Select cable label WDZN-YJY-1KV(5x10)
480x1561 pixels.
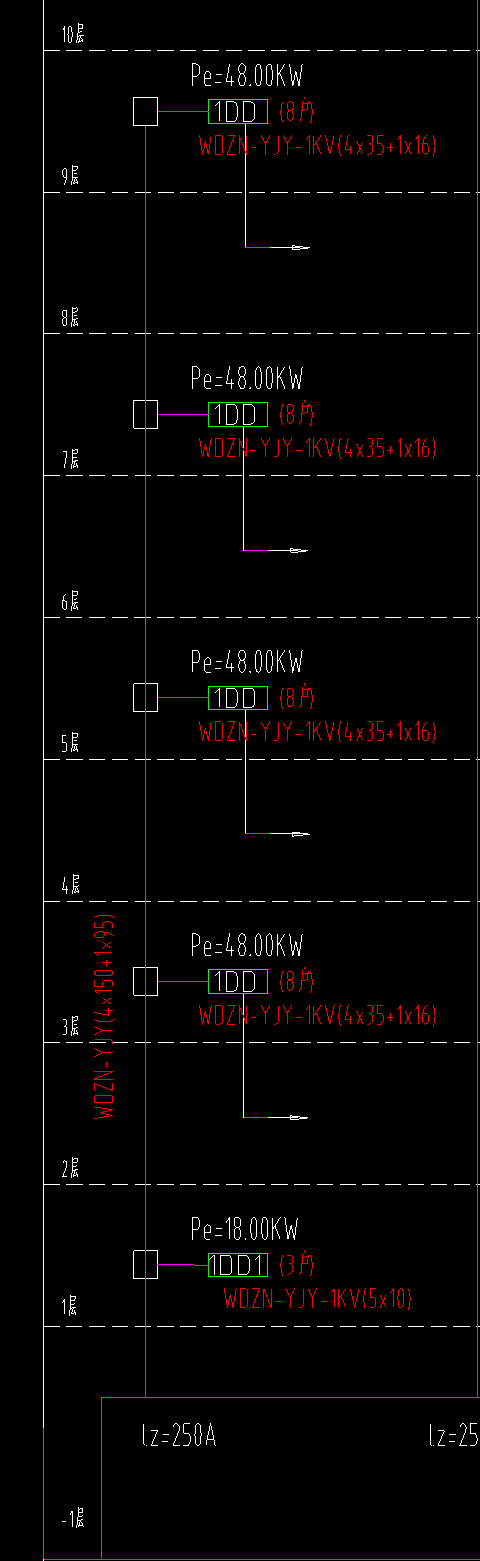click(319, 1299)
